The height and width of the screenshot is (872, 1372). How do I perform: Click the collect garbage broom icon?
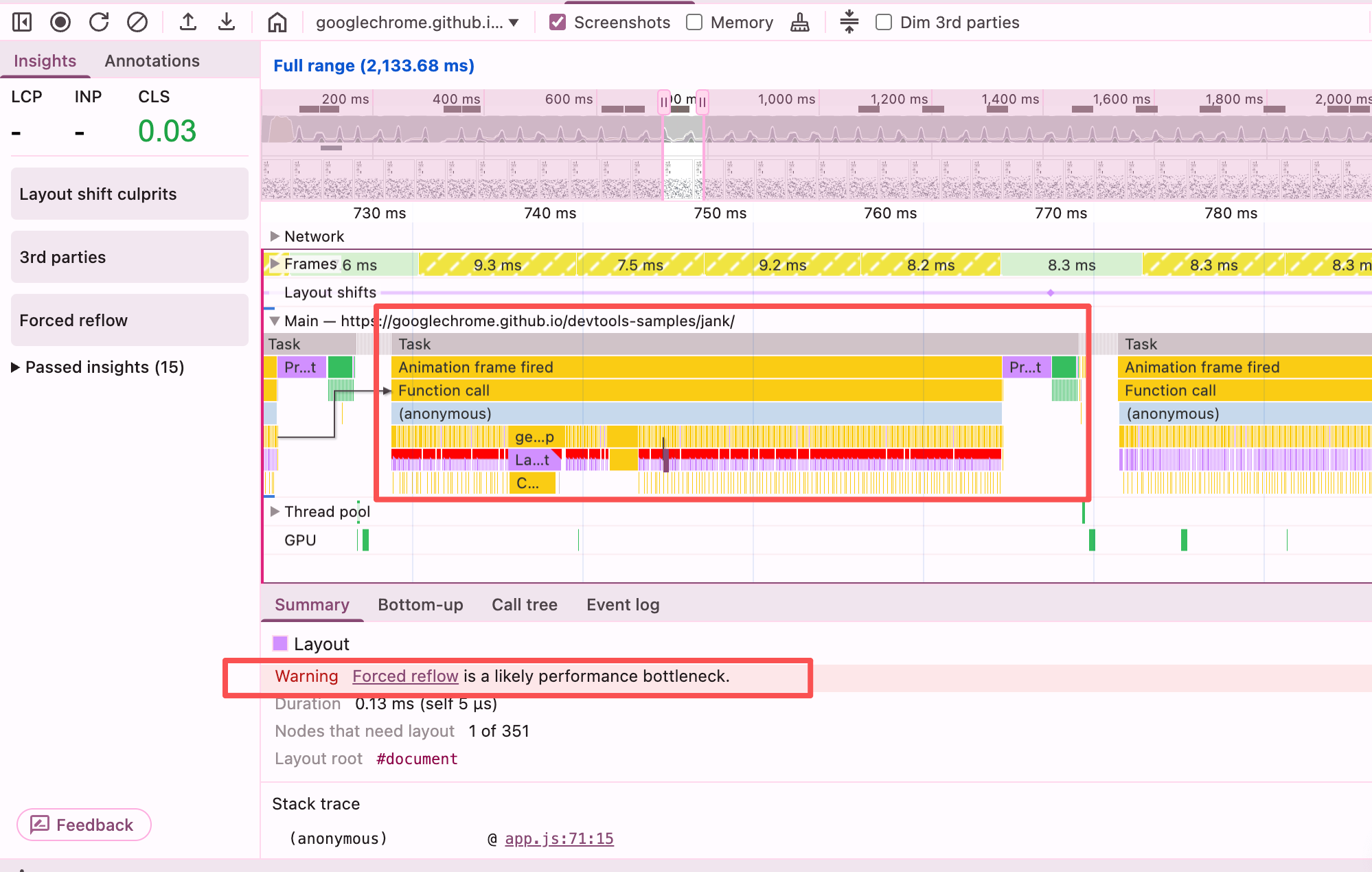pyautogui.click(x=799, y=23)
